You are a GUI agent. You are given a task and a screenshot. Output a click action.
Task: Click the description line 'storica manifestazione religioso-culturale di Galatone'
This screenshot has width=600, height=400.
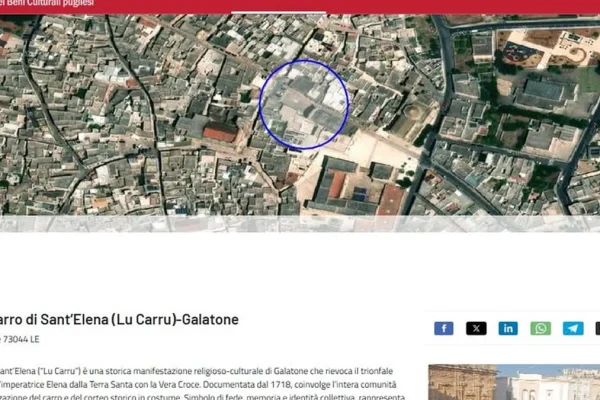pos(206,371)
